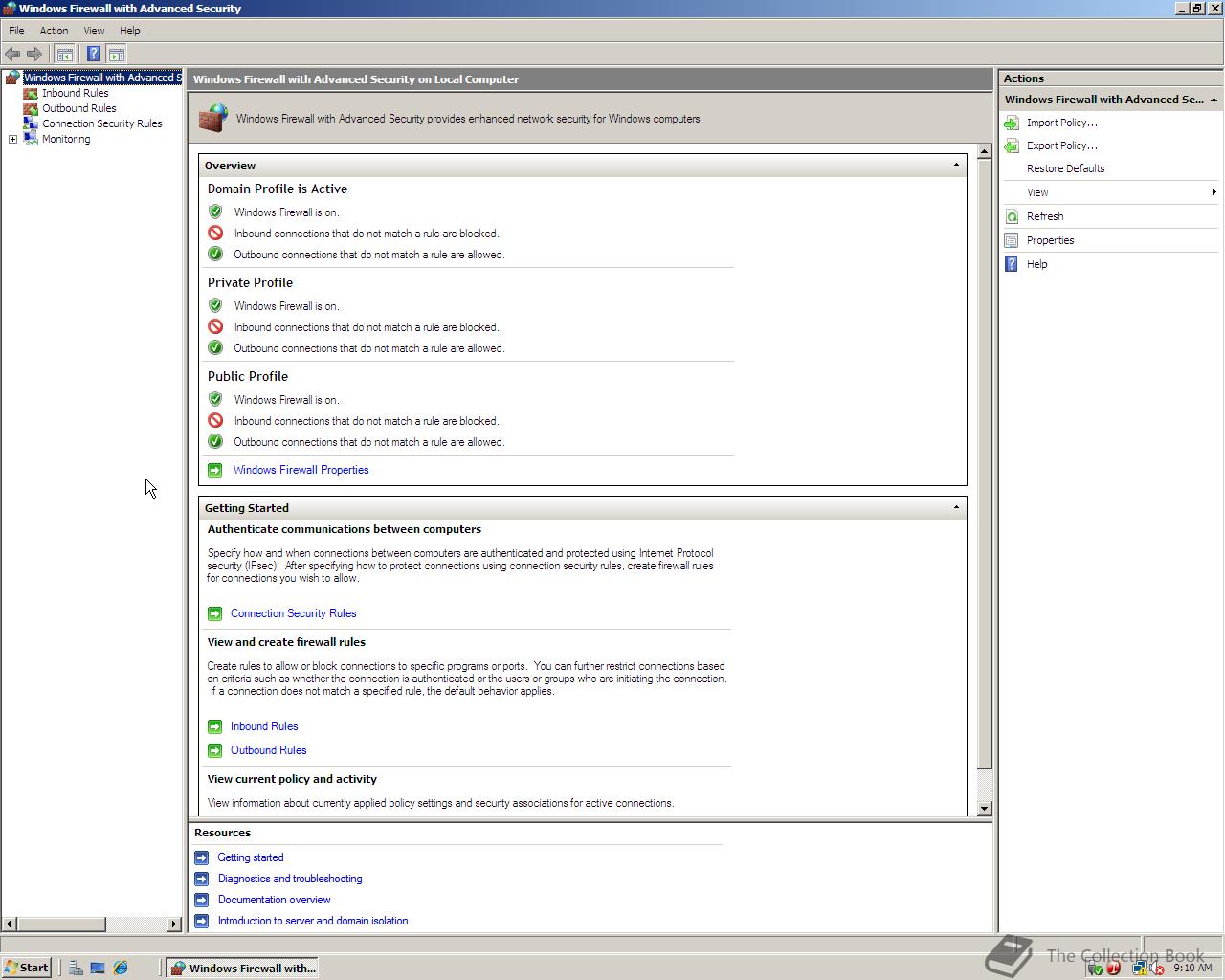Collapse the Overview section arrow
The height and width of the screenshot is (980, 1225).
(956, 165)
